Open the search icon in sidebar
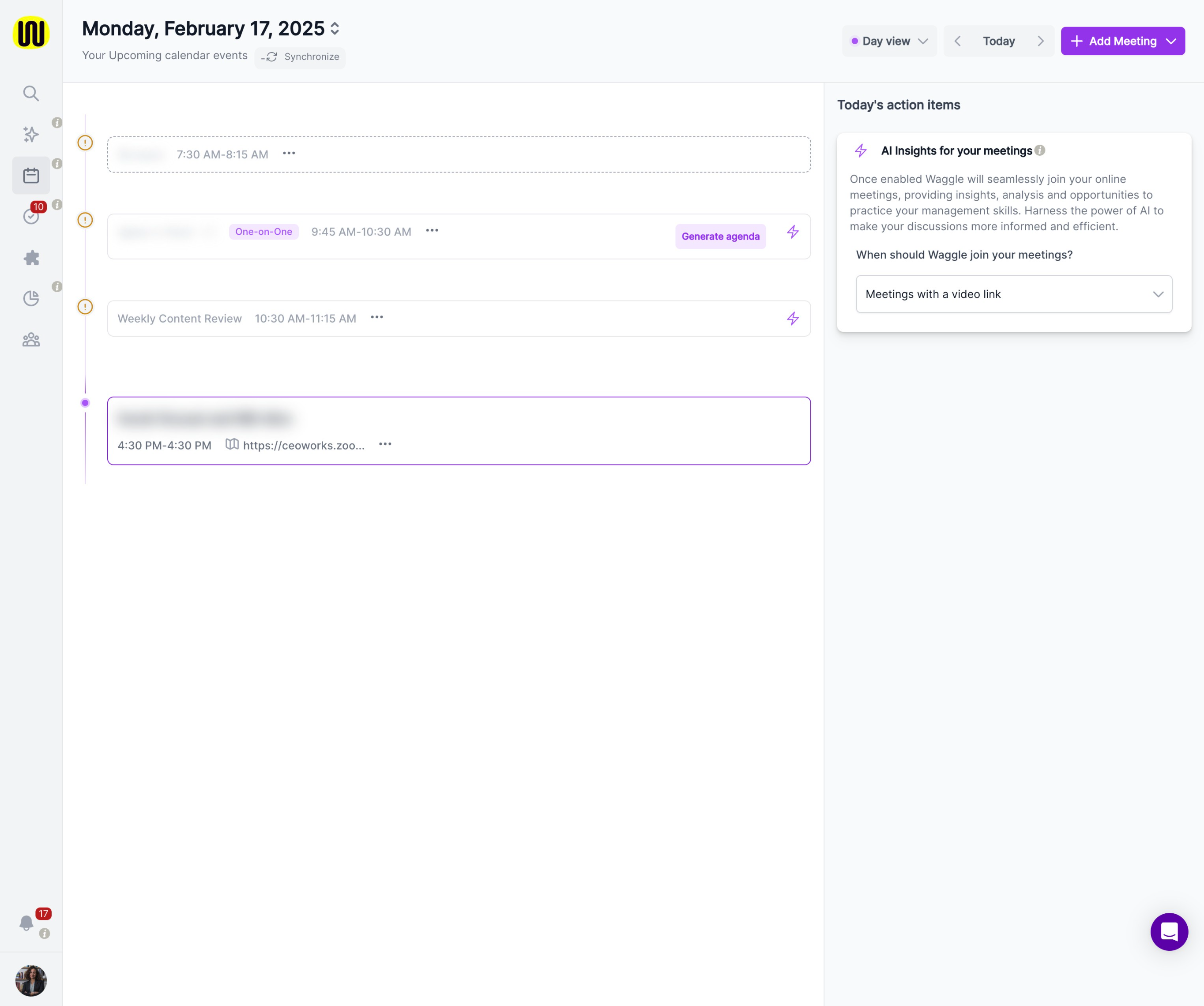The image size is (1204, 1006). [x=31, y=94]
